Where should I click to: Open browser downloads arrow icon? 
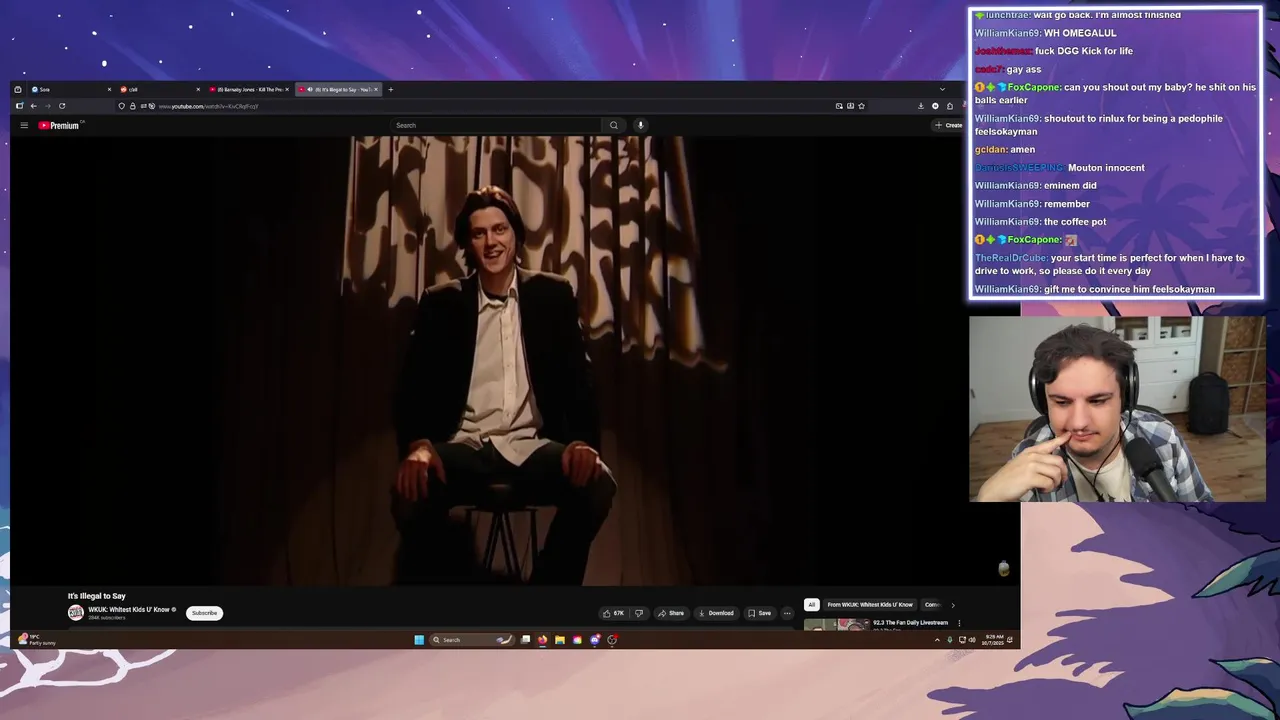point(921,106)
